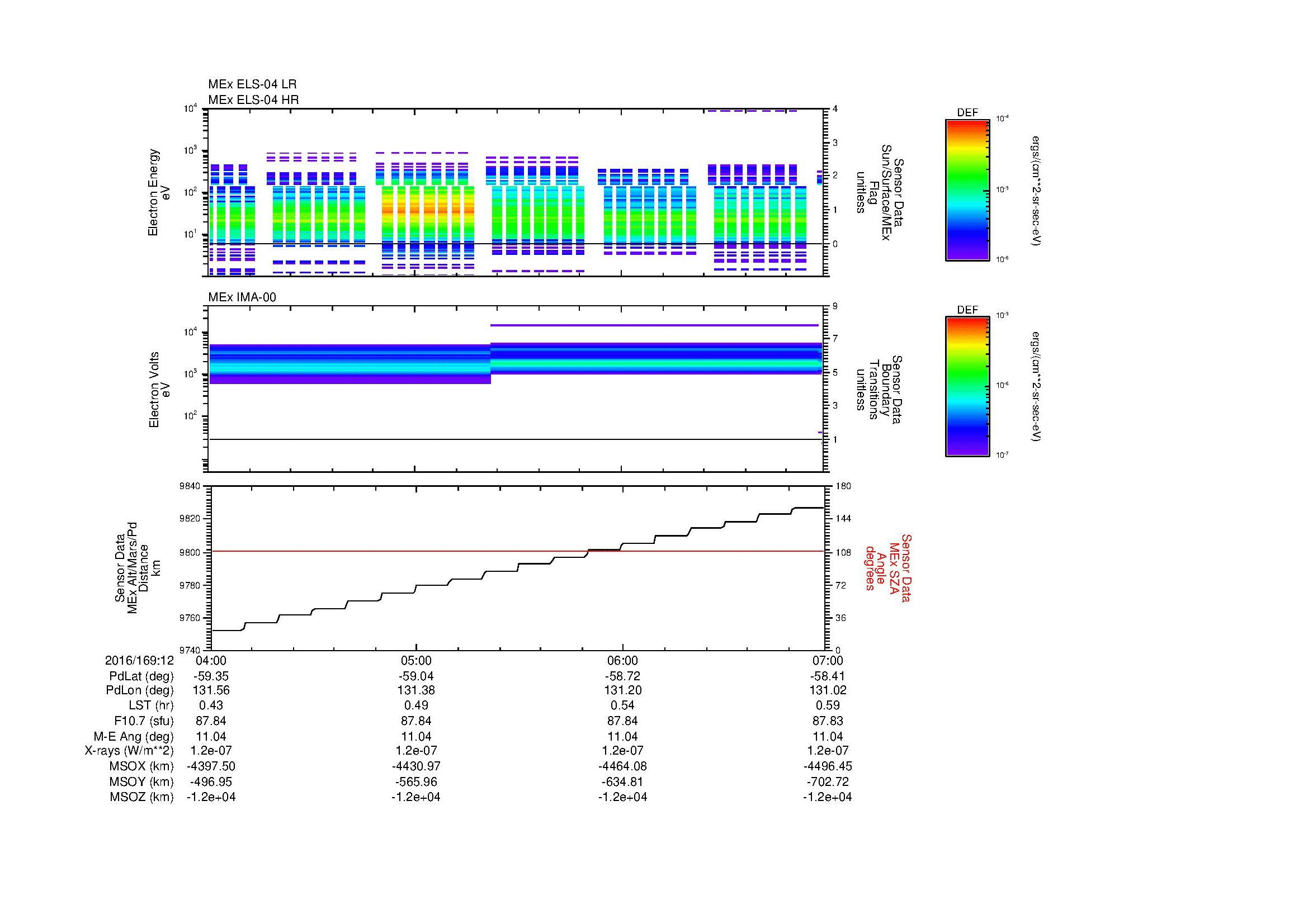Viewport: 1308px width, 924px height.
Task: Click the 9740 altitude axis tick
Action: click(191, 650)
